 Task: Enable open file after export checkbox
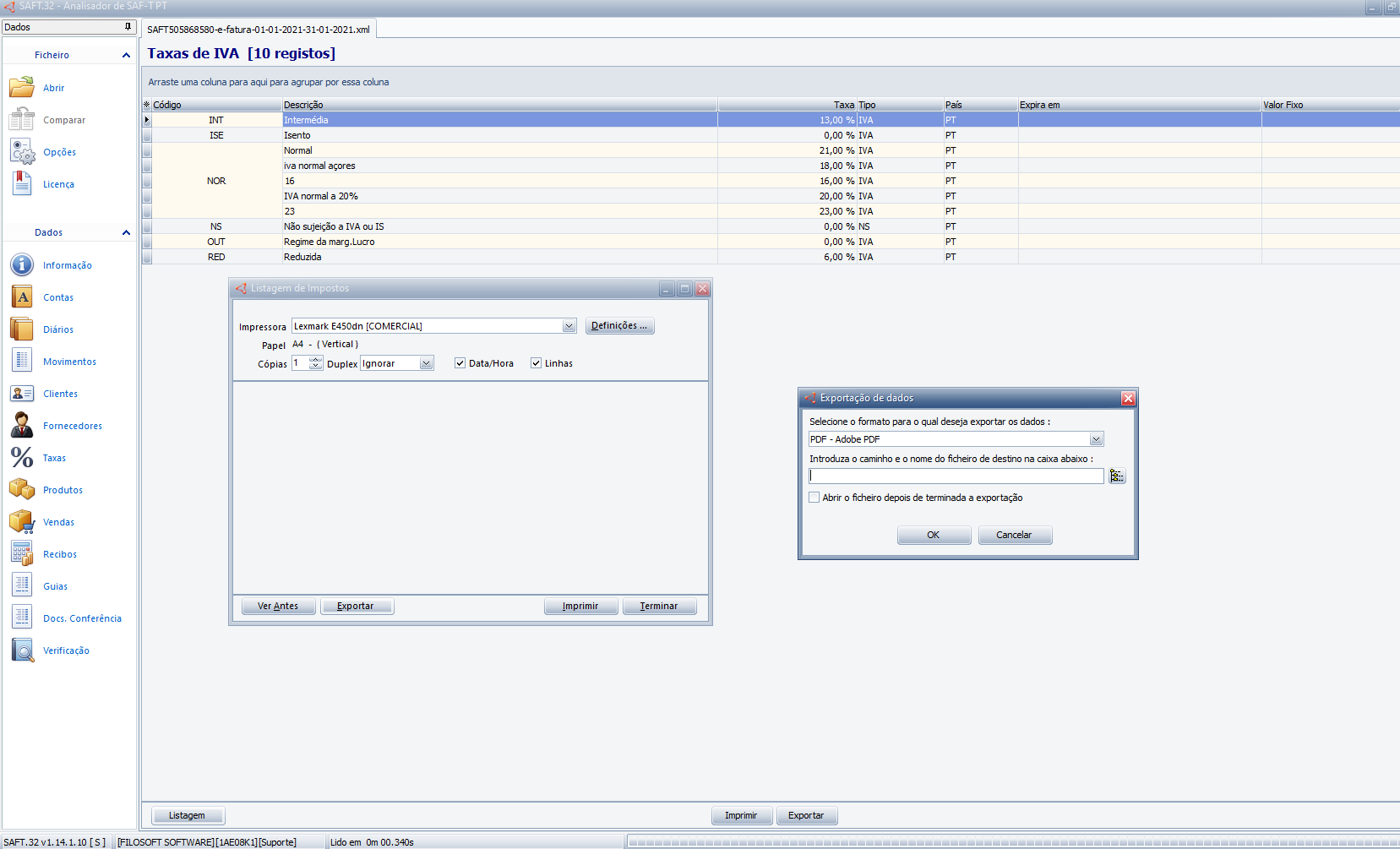(x=814, y=498)
